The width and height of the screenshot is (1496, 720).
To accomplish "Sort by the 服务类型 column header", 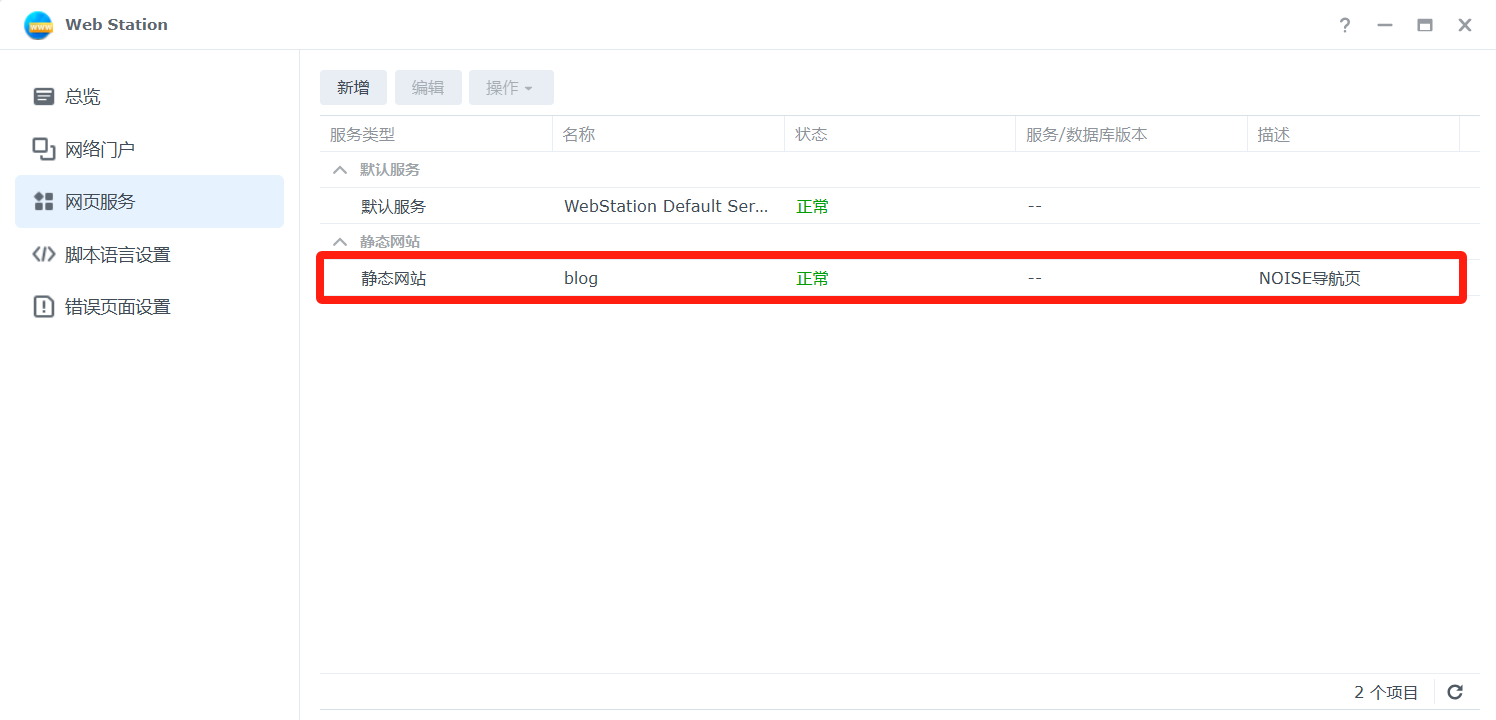I will (x=363, y=135).
